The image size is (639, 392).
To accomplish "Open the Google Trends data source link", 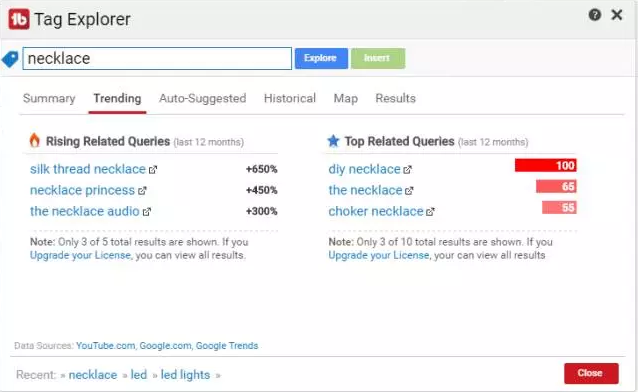I will 227,346.
